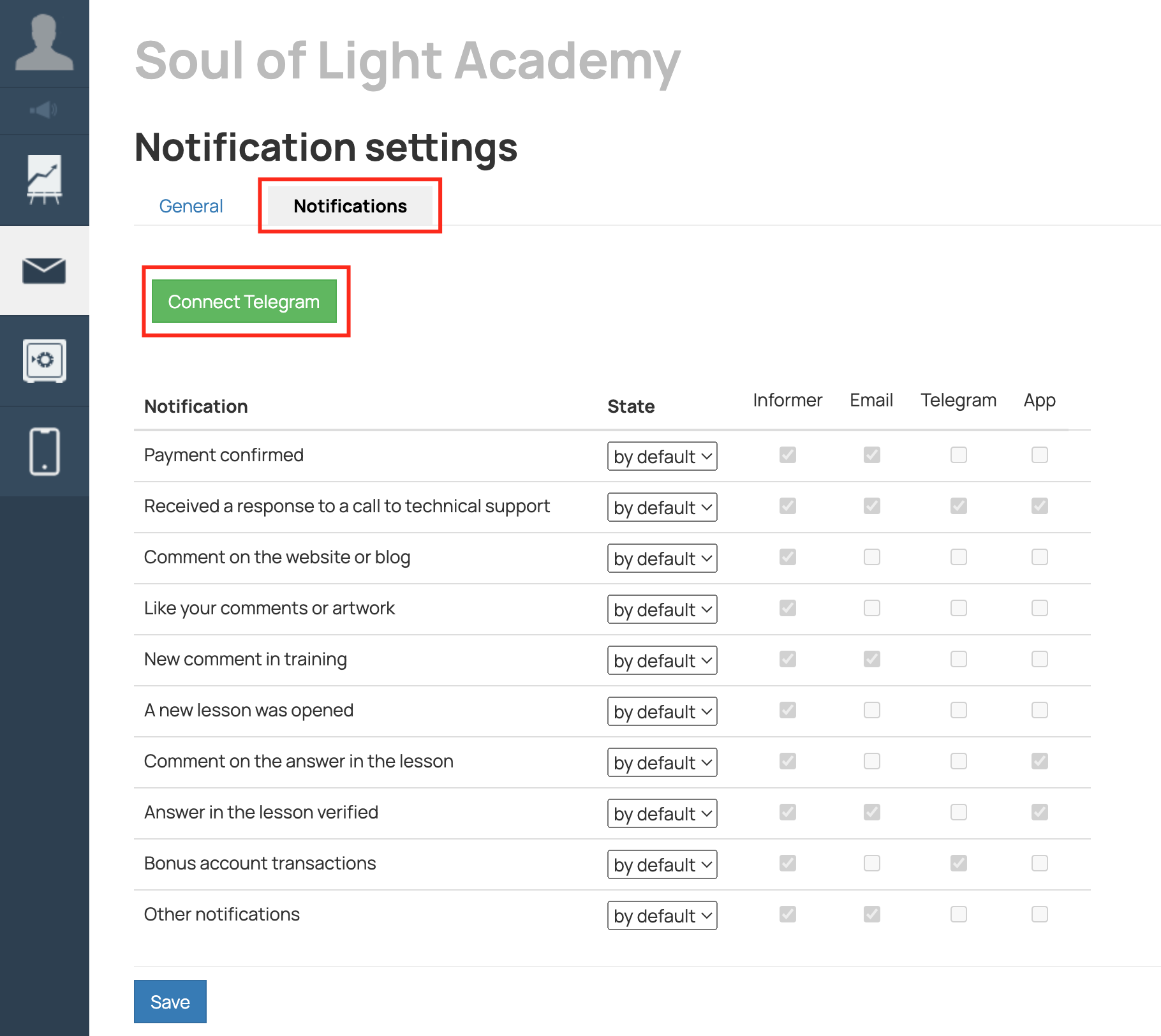Select the Notifications tab
The image size is (1161, 1036).
click(x=350, y=206)
